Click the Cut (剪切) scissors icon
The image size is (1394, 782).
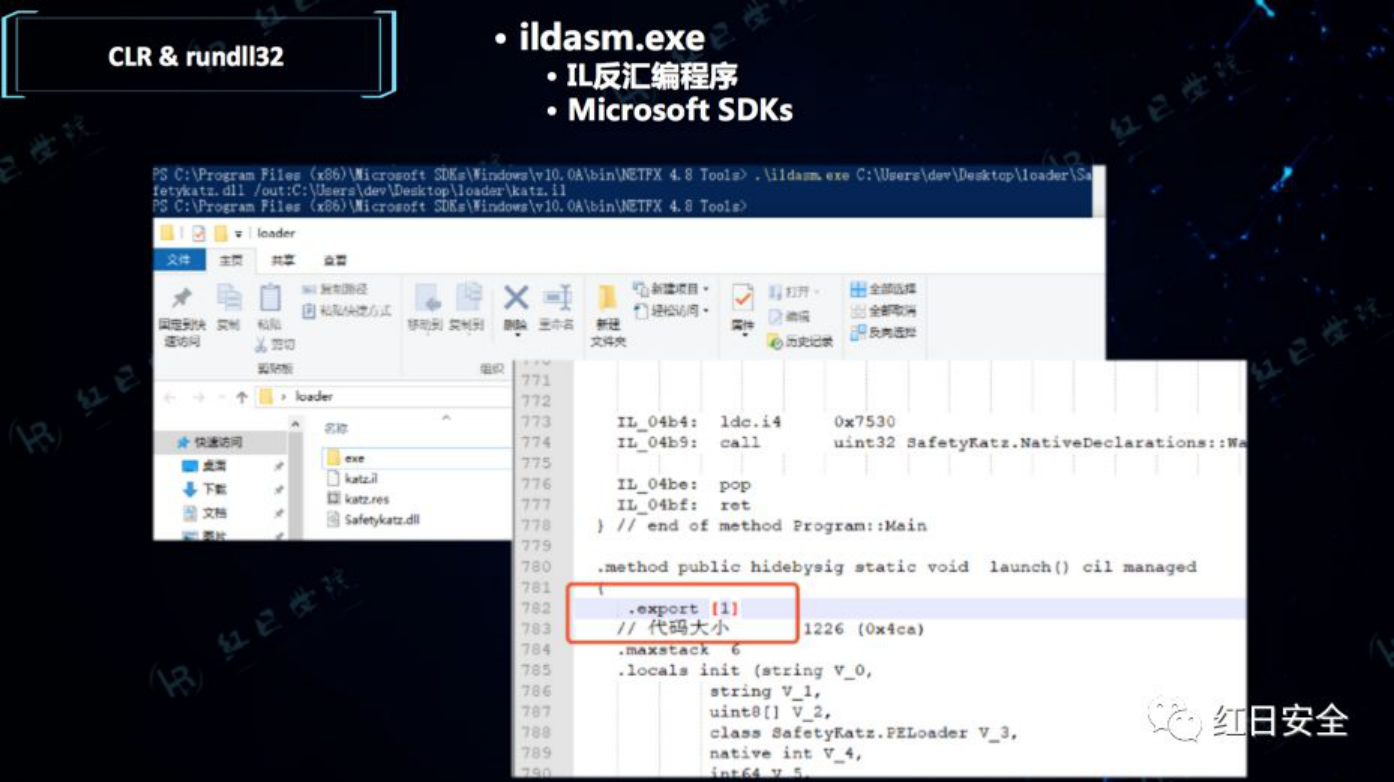point(261,344)
